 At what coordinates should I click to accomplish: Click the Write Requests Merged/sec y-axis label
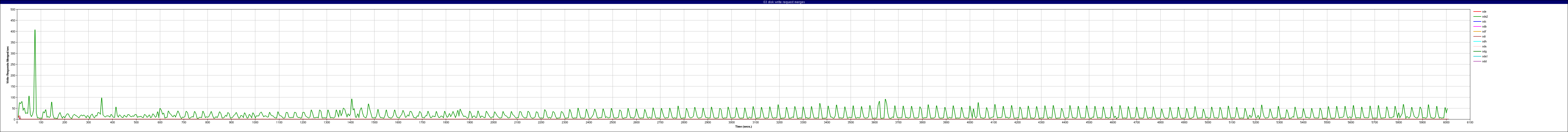click(8, 64)
